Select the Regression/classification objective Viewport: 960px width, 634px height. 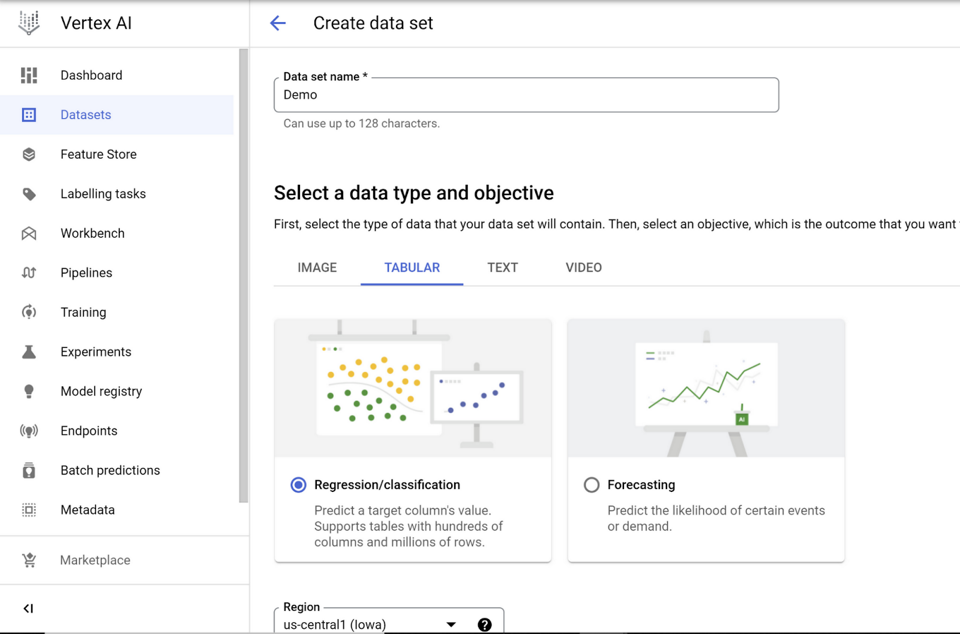pyautogui.click(x=299, y=485)
